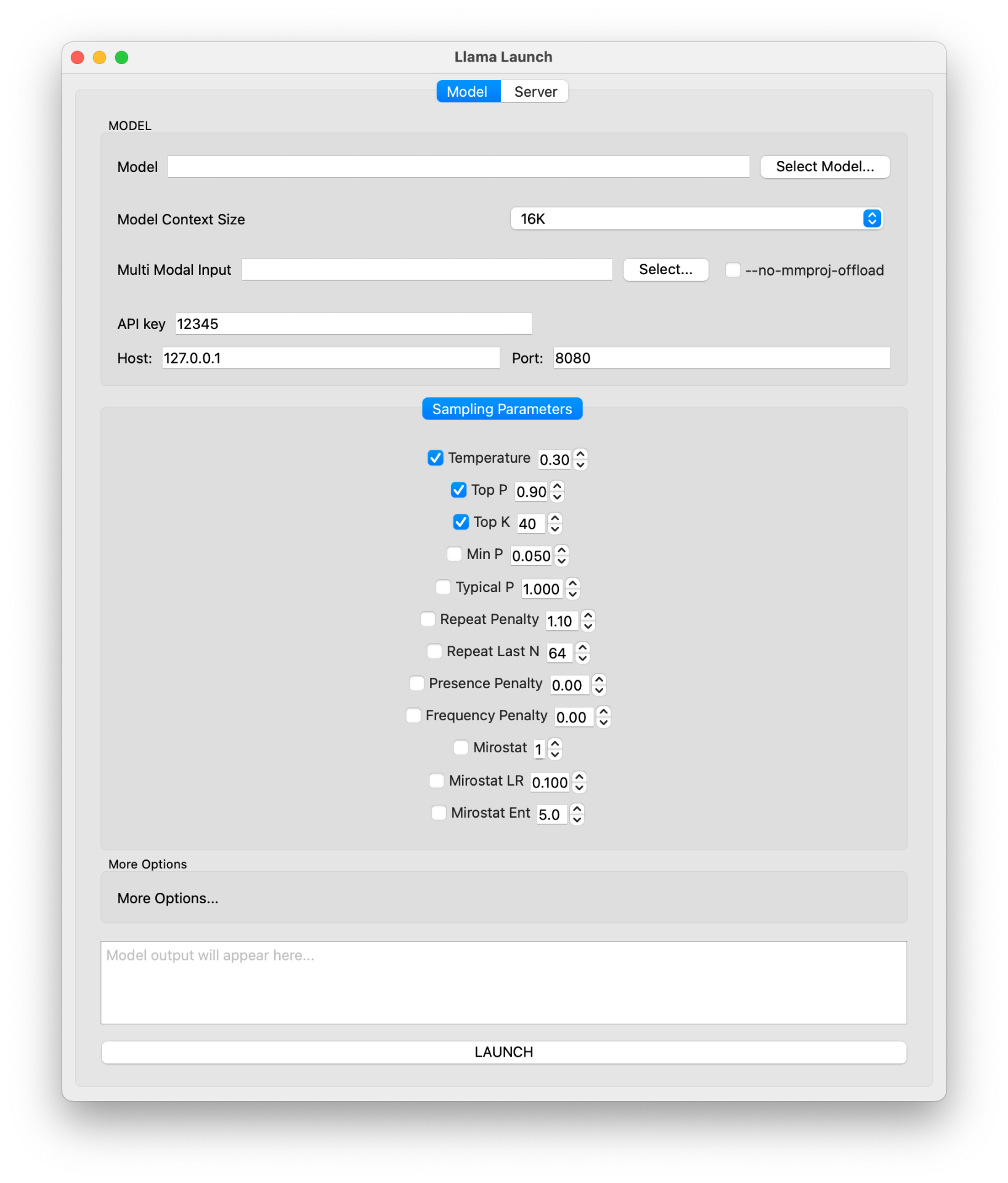This screenshot has width=1008, height=1183.
Task: Open the Model Context Size dropdown
Action: 697,219
